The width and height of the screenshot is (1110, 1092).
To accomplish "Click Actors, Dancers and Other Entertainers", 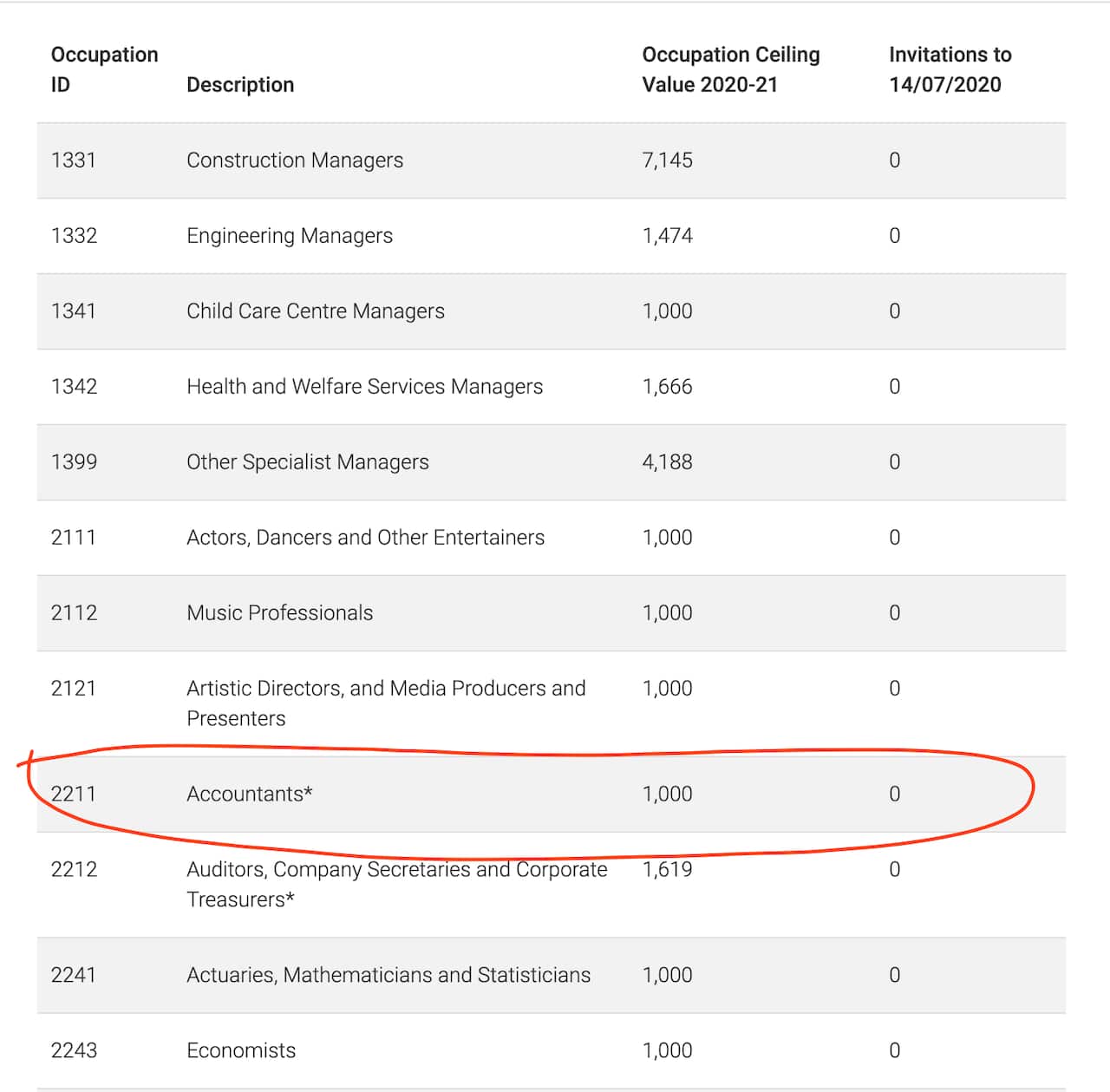I will [365, 538].
